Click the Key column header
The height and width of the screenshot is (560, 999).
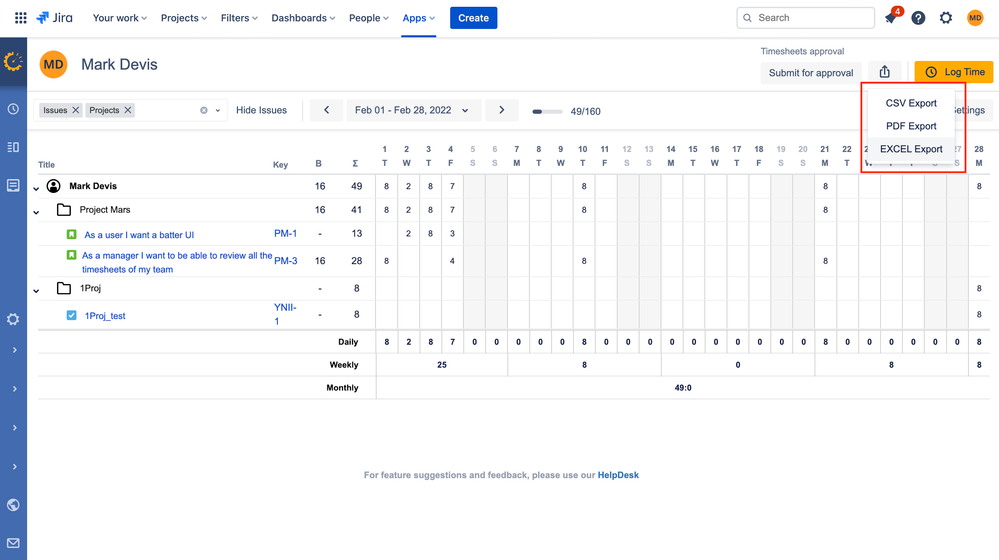pos(280,164)
